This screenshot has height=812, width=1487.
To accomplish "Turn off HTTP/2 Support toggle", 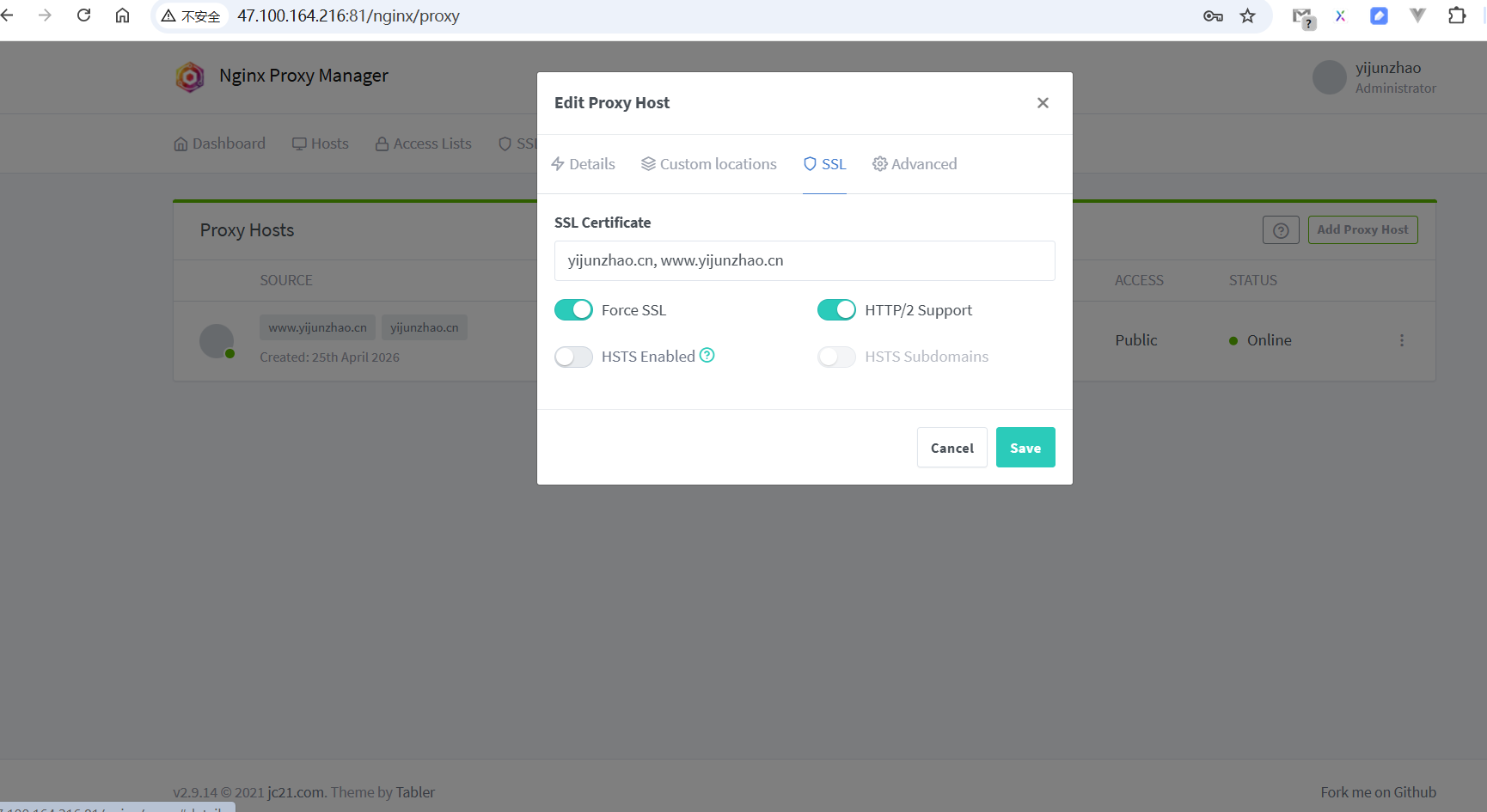I will (x=836, y=310).
